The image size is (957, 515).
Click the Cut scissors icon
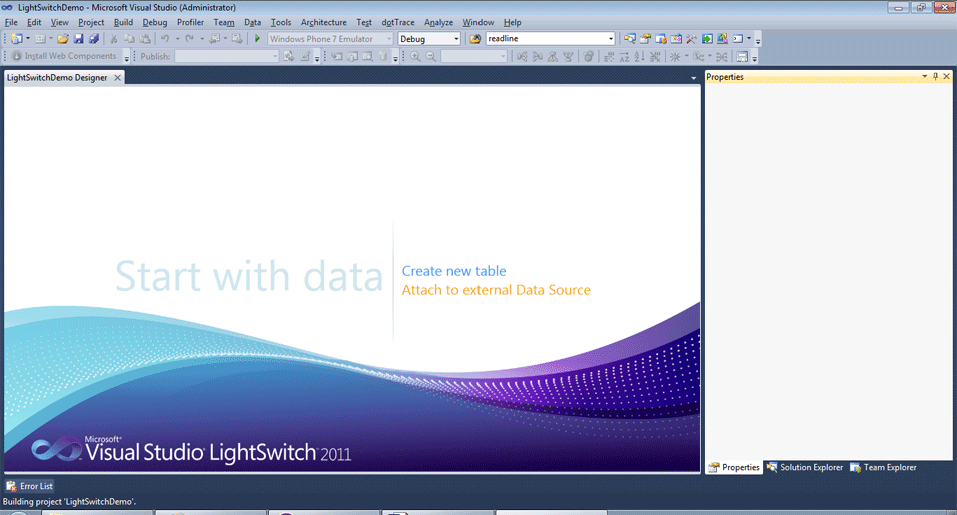click(x=114, y=38)
